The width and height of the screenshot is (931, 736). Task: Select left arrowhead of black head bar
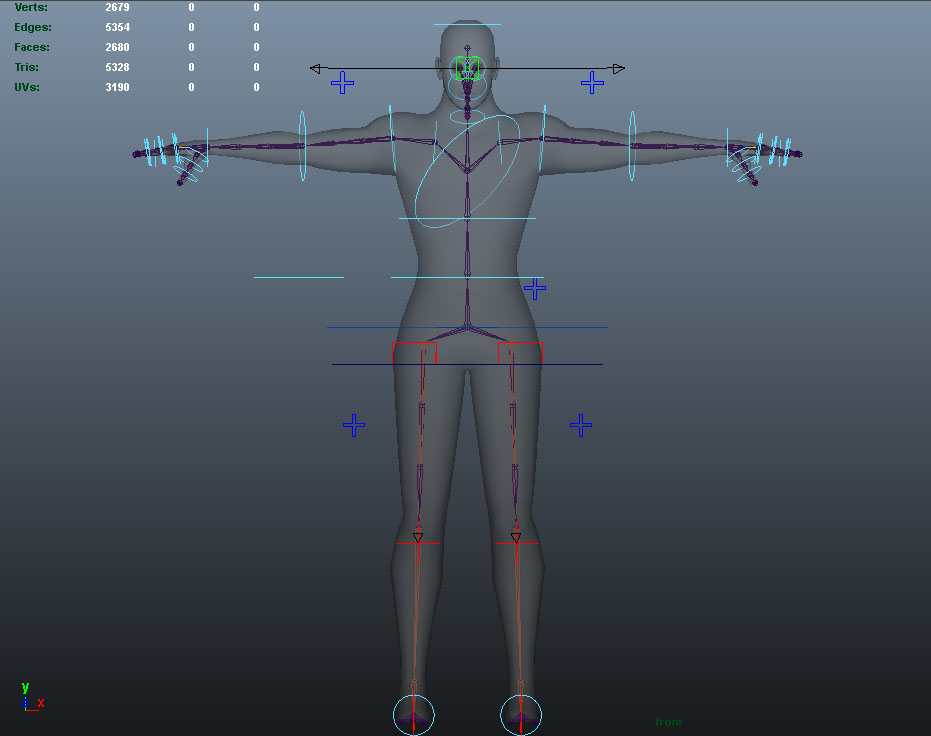pyautogui.click(x=315, y=69)
